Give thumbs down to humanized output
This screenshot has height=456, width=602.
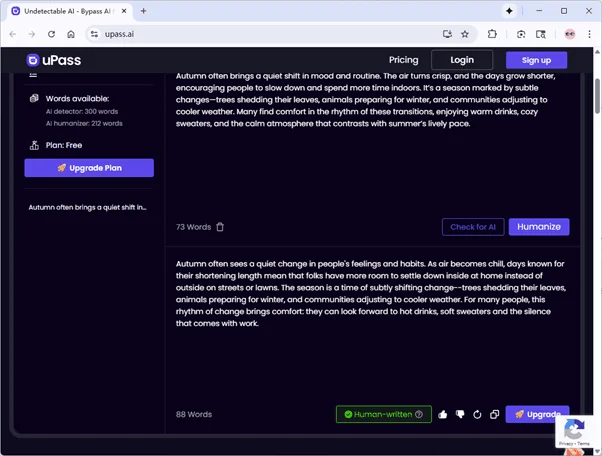click(x=460, y=414)
